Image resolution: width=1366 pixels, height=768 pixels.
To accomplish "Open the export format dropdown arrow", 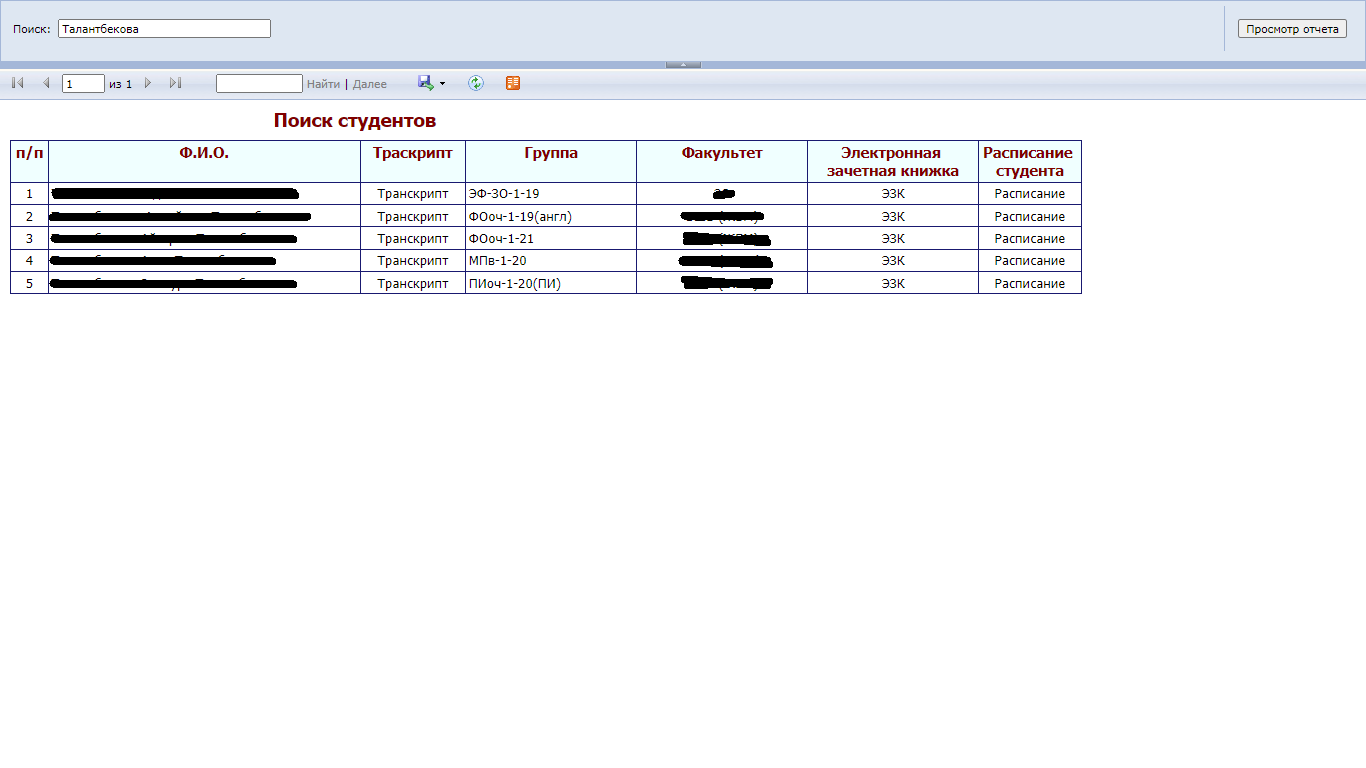I will (x=442, y=84).
